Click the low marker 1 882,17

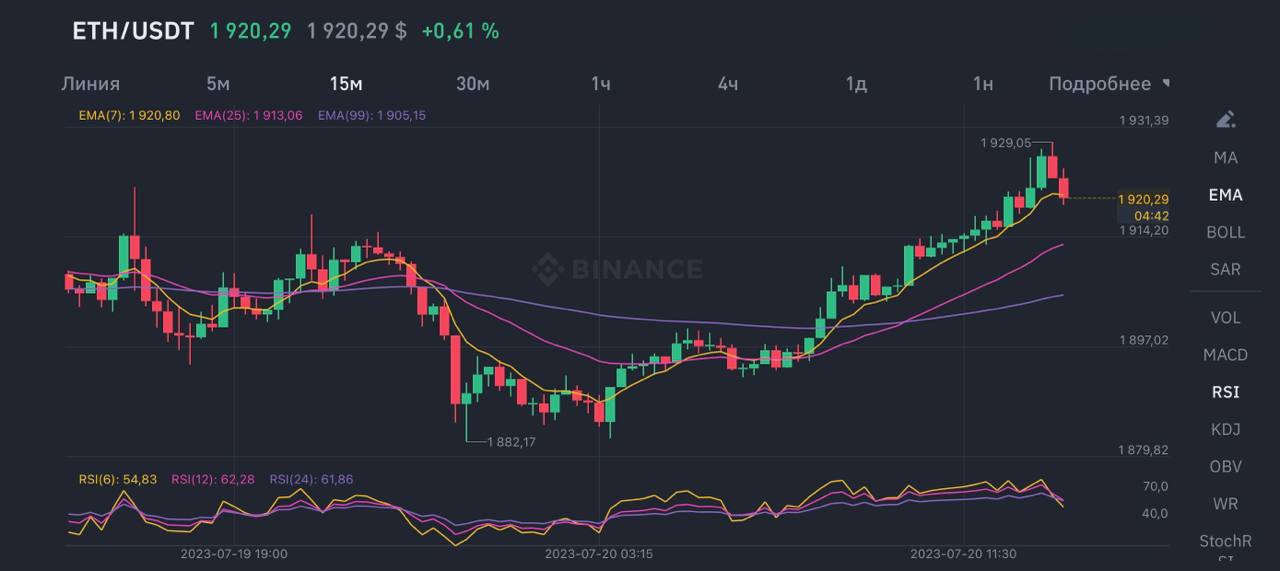[x=511, y=442]
